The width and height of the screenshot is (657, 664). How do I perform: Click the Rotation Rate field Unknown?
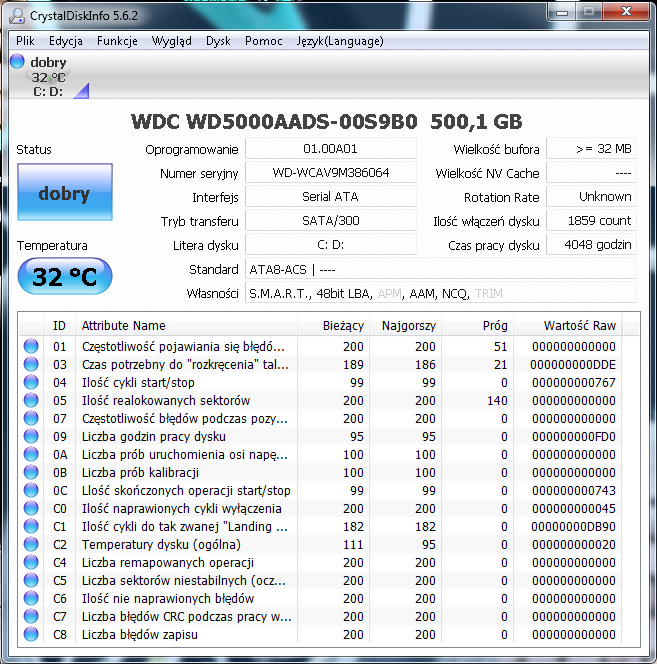(x=591, y=196)
